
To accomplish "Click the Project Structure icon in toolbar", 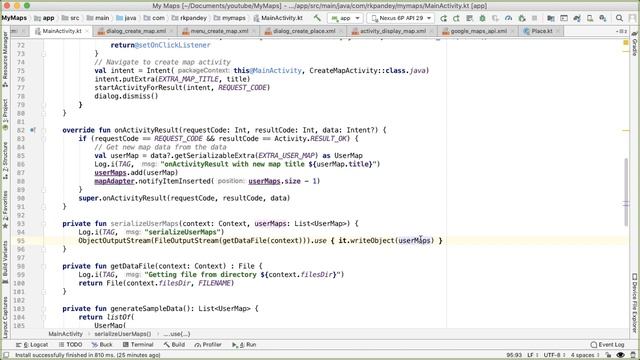I will 551,18.
